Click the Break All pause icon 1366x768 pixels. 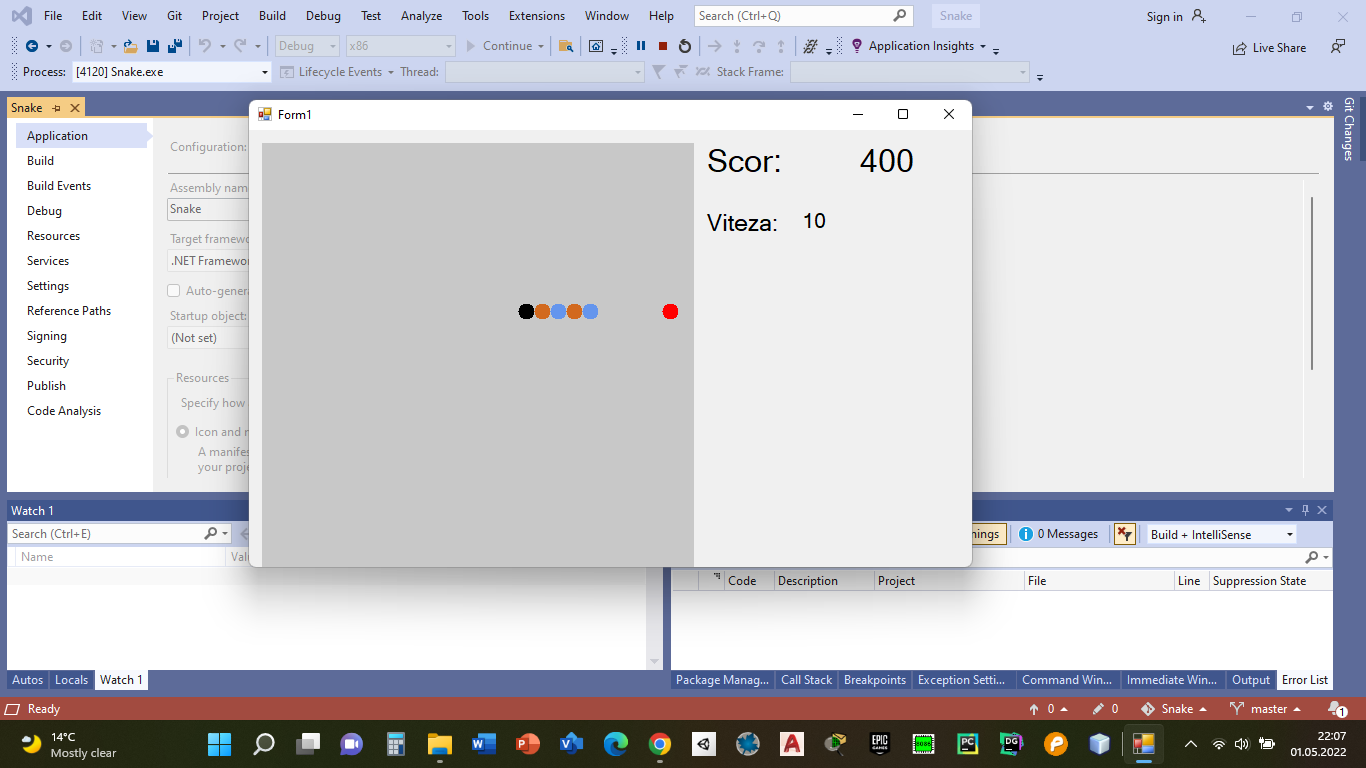click(640, 46)
